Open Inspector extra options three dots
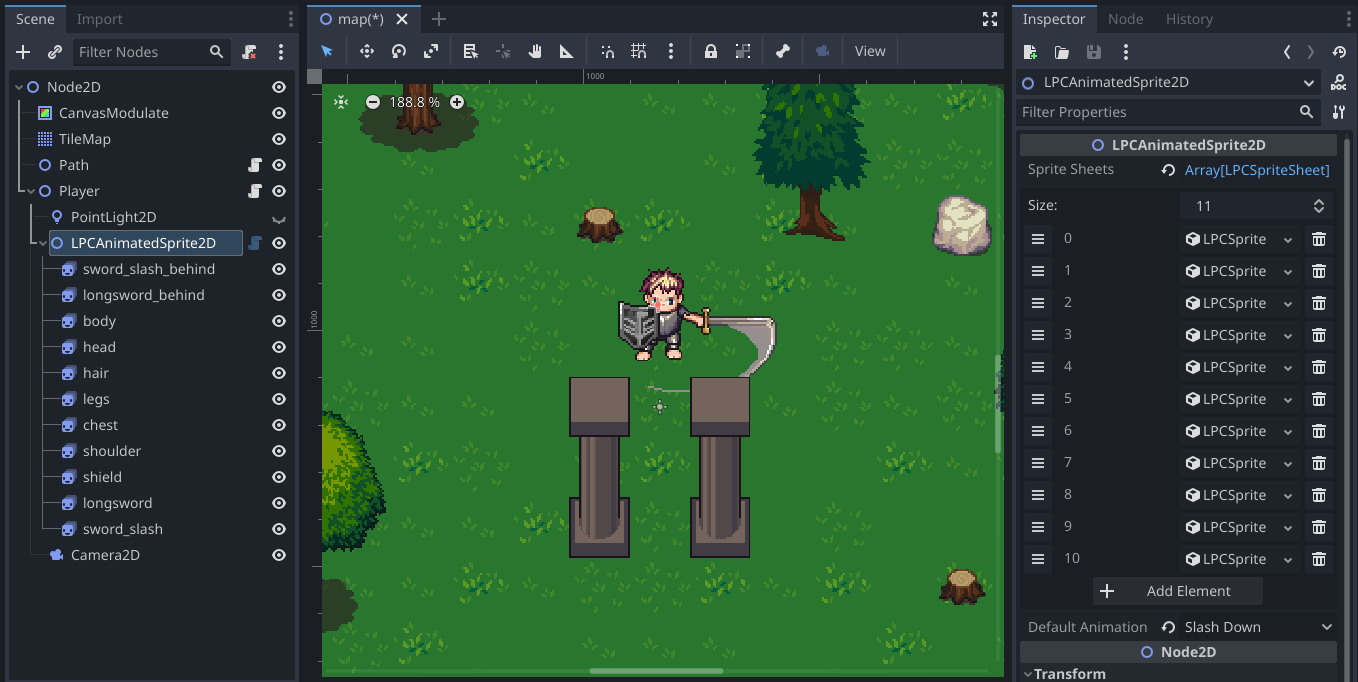The height and width of the screenshot is (682, 1358). point(1126,52)
